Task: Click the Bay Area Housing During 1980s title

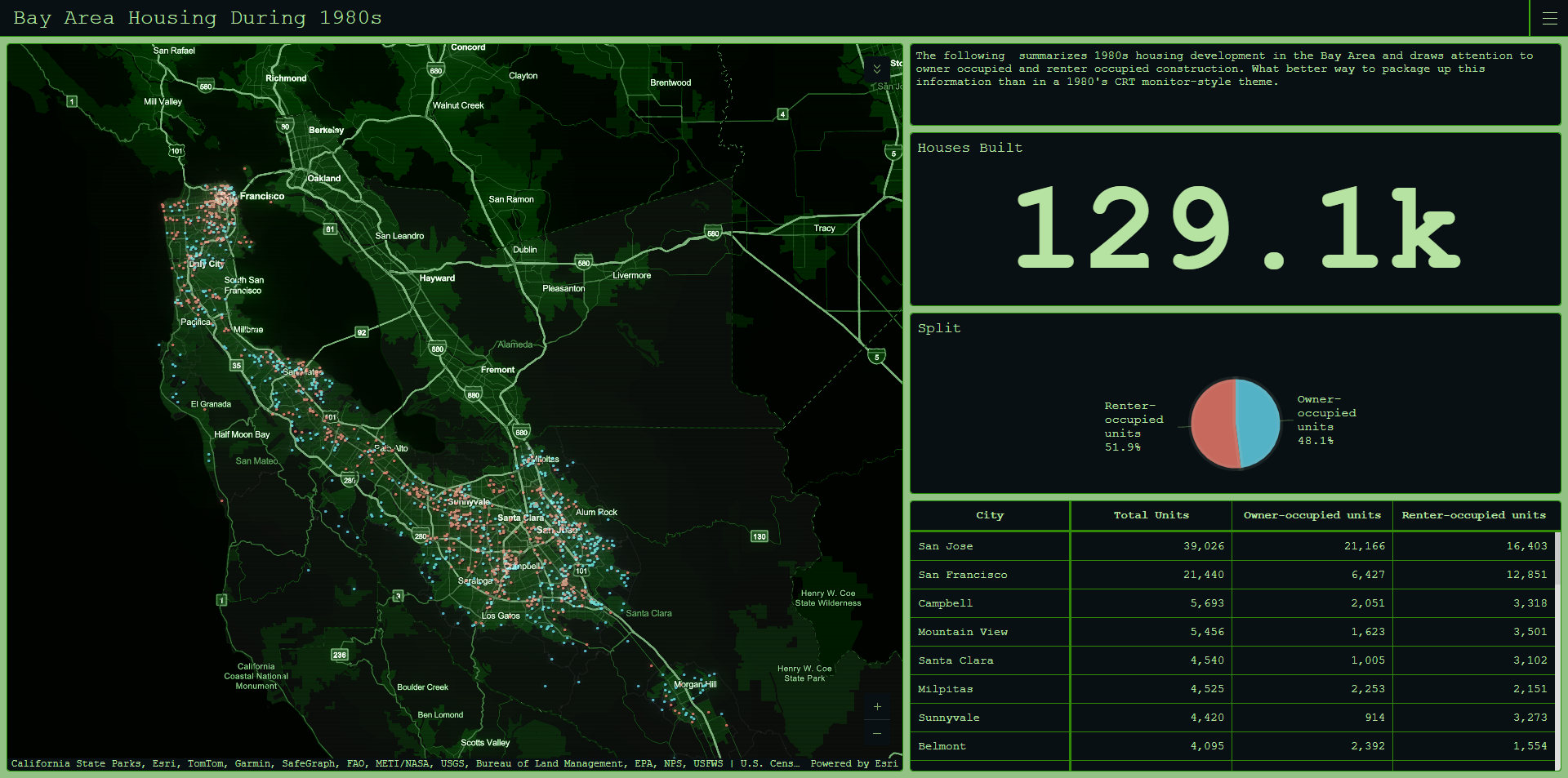Action: click(200, 17)
